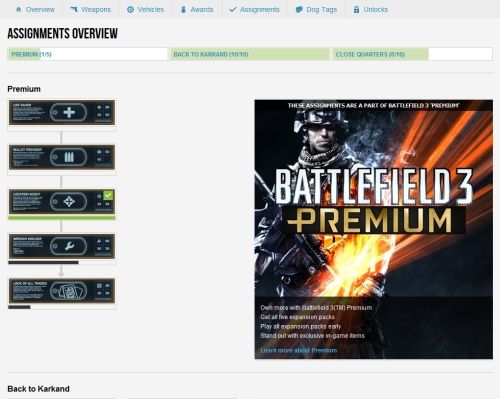Click the Battlefield 3 Premium banner image
This screenshot has width=500, height=399.
point(374,229)
